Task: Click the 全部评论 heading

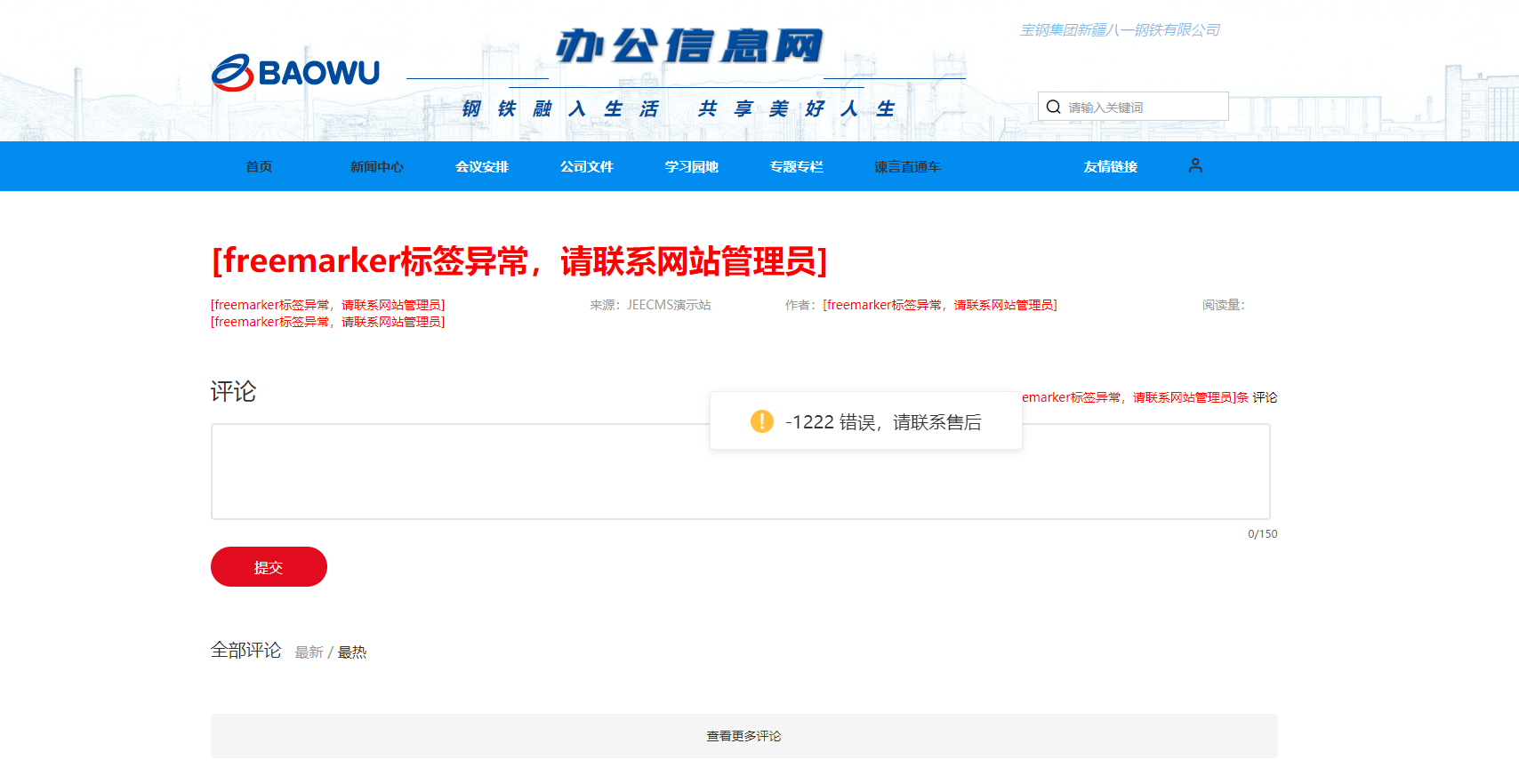Action: 245,651
